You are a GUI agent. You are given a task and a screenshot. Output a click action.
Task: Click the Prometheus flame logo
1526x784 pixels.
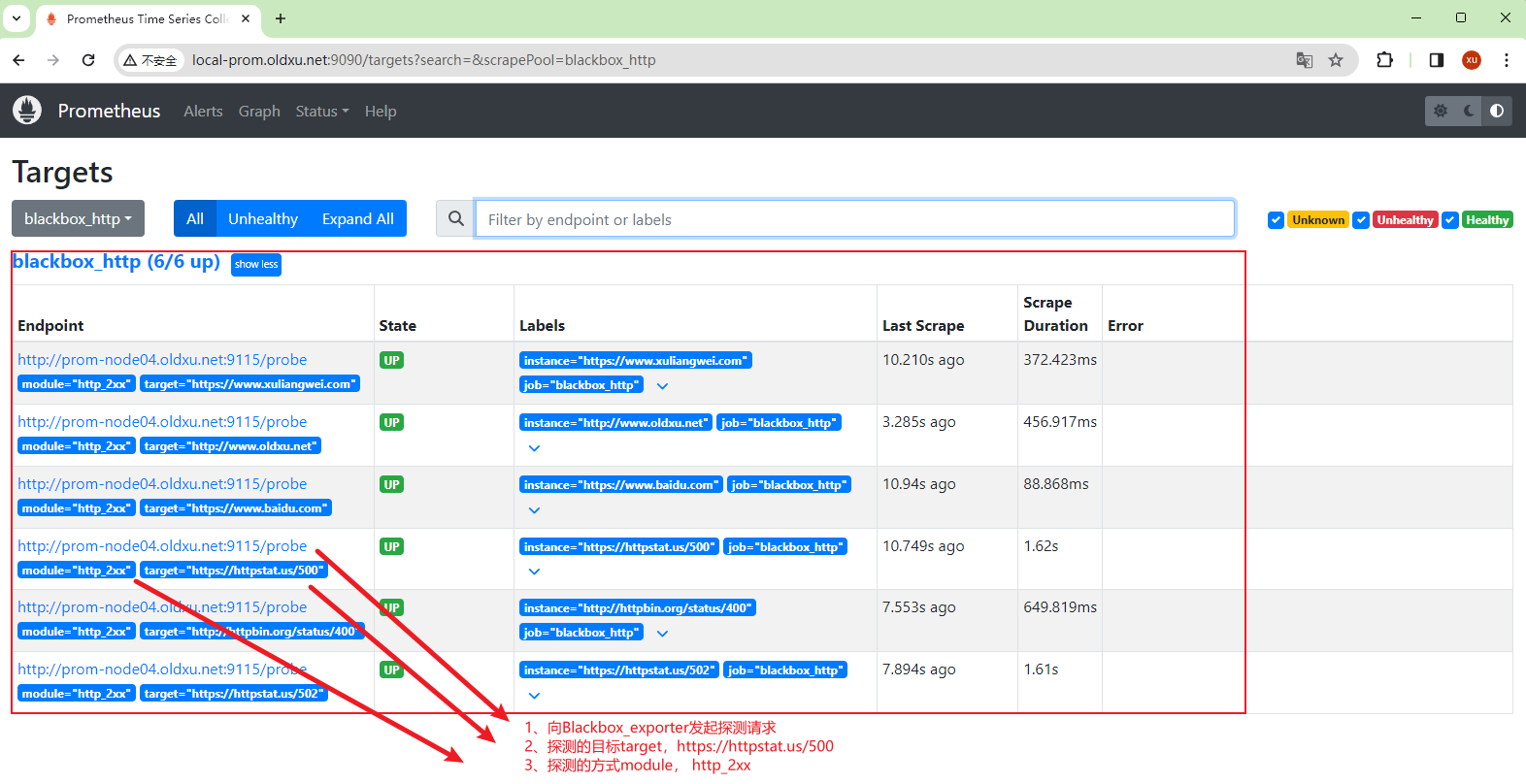(27, 110)
